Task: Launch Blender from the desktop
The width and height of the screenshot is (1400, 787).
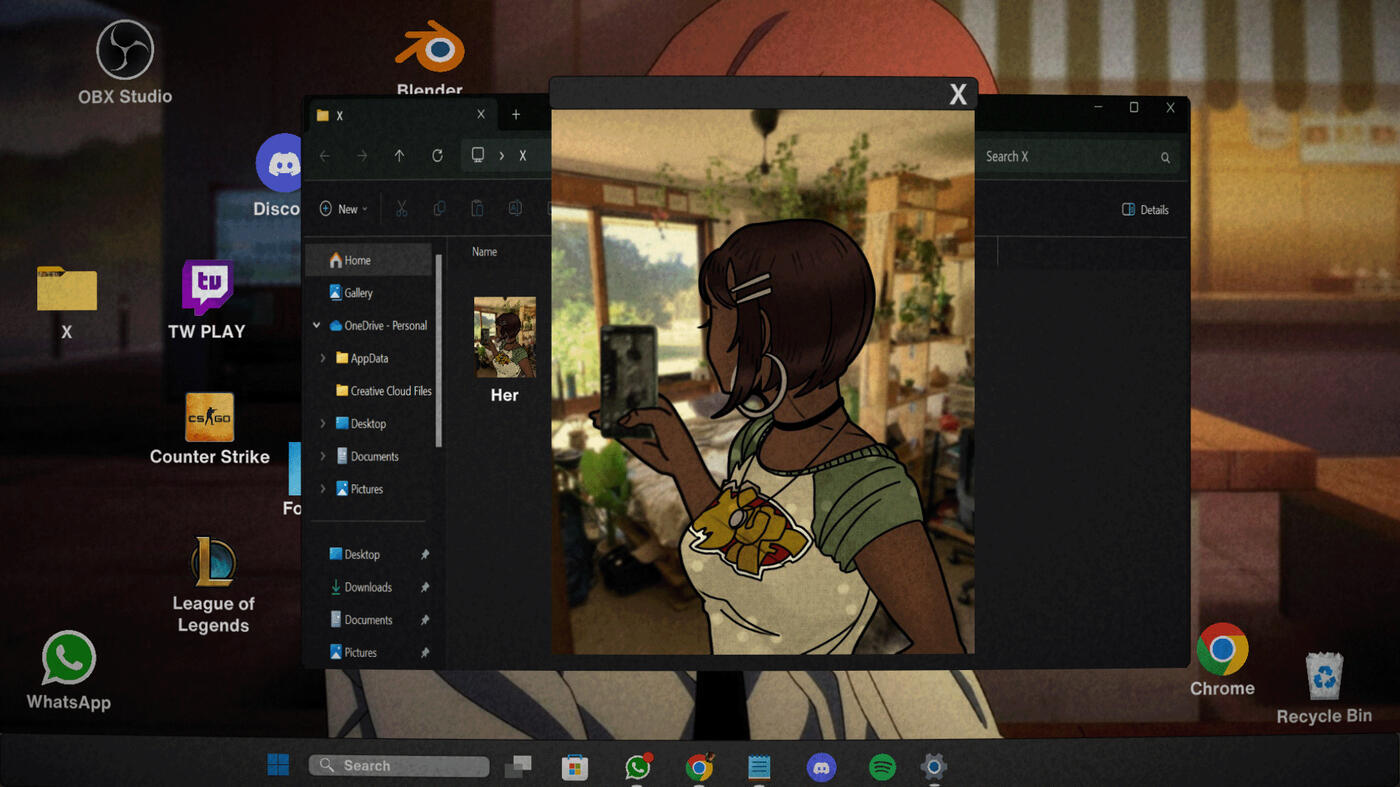Action: (429, 48)
